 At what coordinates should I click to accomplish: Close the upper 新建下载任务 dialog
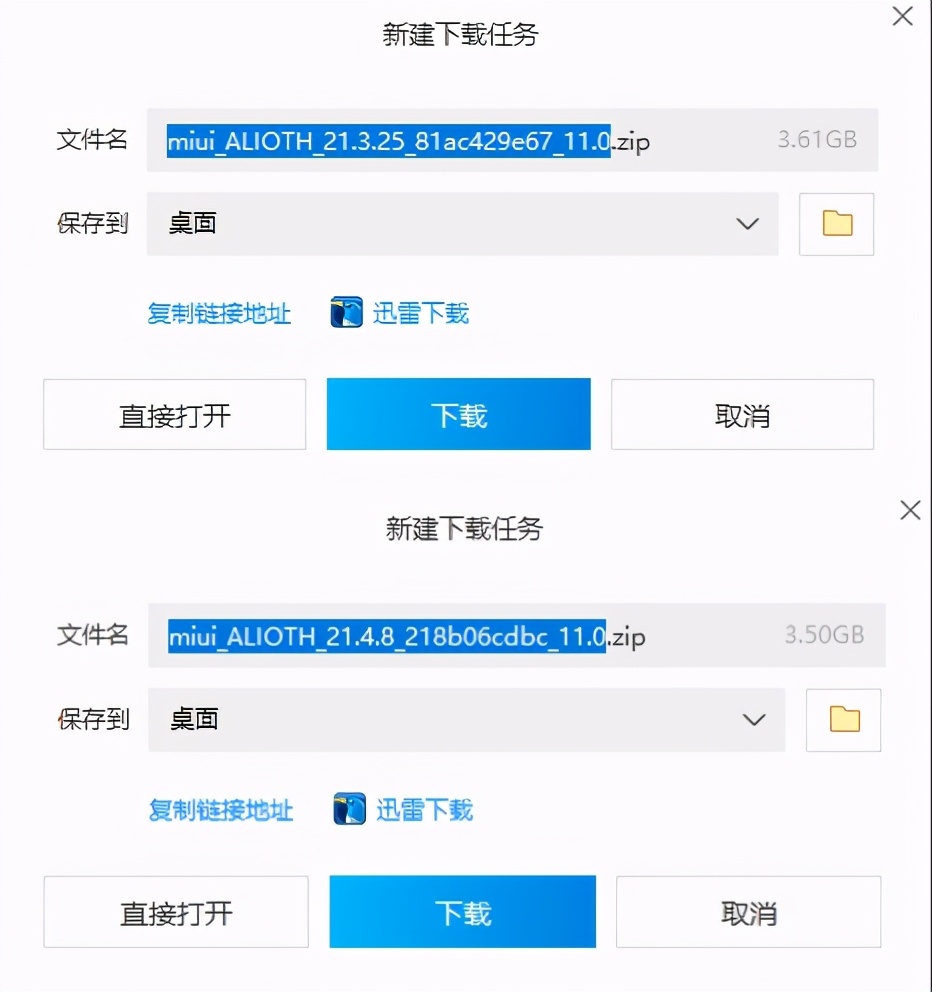pyautogui.click(x=903, y=16)
